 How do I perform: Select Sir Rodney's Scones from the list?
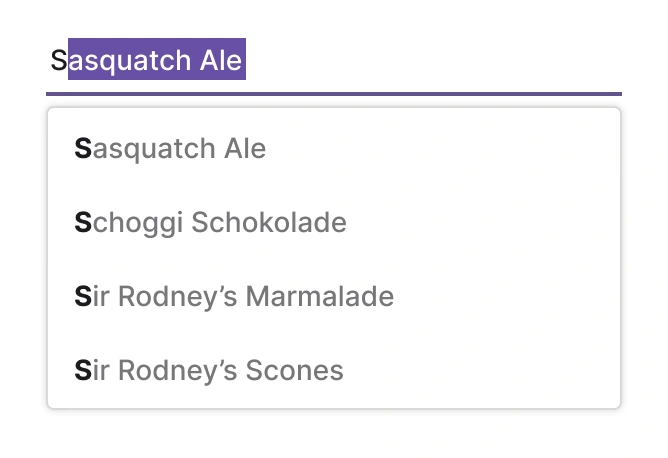209,370
